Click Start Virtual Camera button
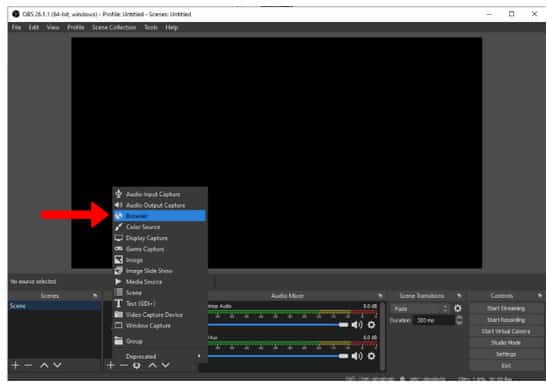This screenshot has height=387, width=547. pyautogui.click(x=505, y=332)
